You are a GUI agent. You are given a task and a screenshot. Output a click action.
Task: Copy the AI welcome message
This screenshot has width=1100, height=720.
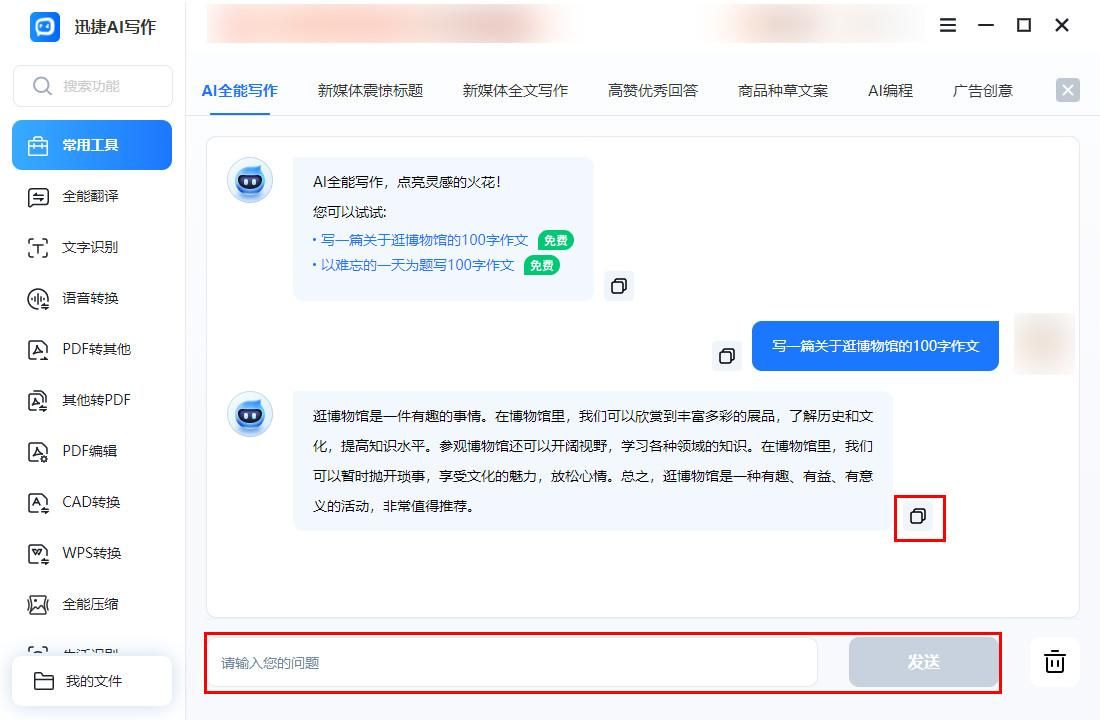tap(619, 286)
